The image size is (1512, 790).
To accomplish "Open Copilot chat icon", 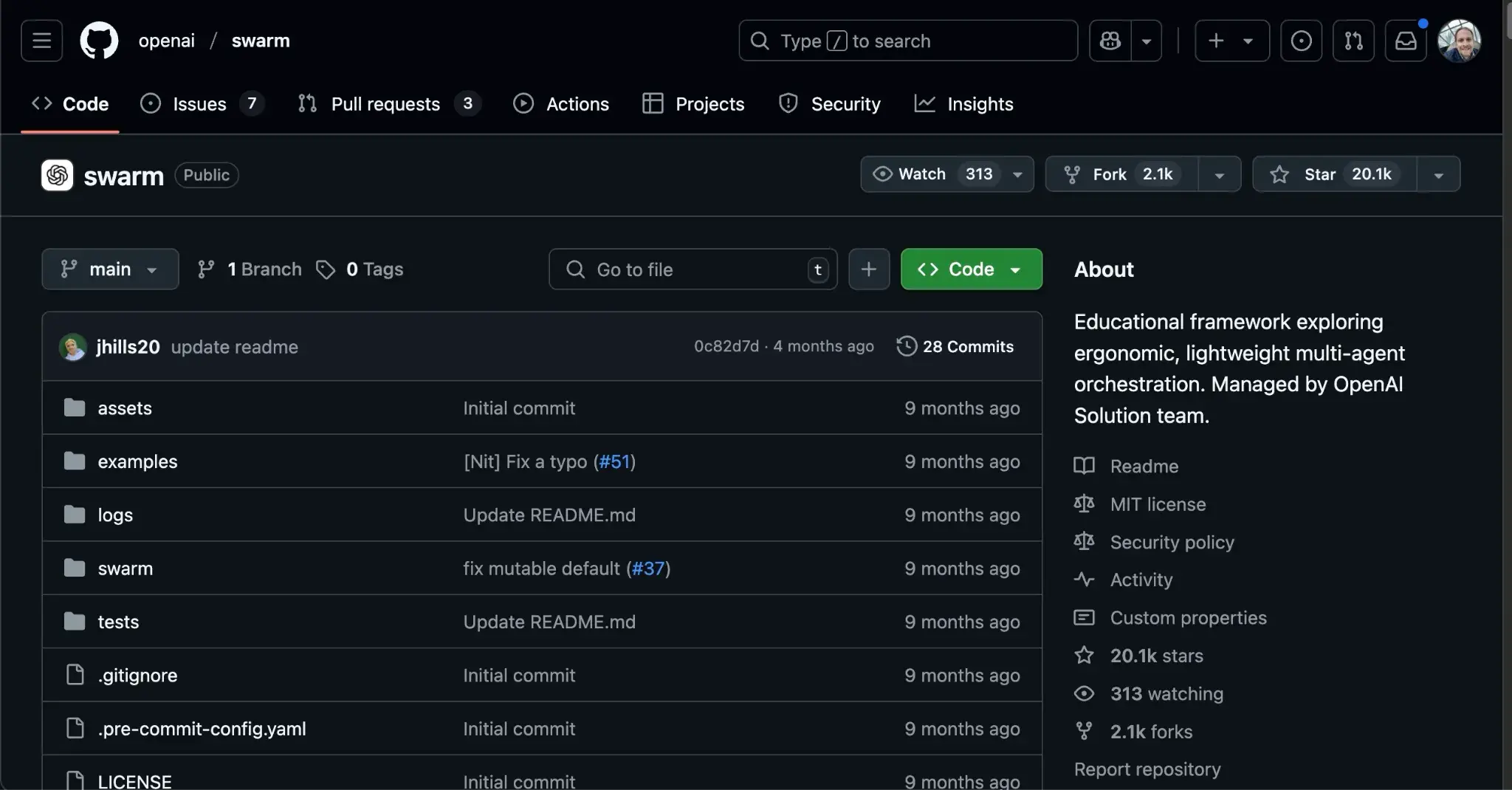I will 1110,41.
